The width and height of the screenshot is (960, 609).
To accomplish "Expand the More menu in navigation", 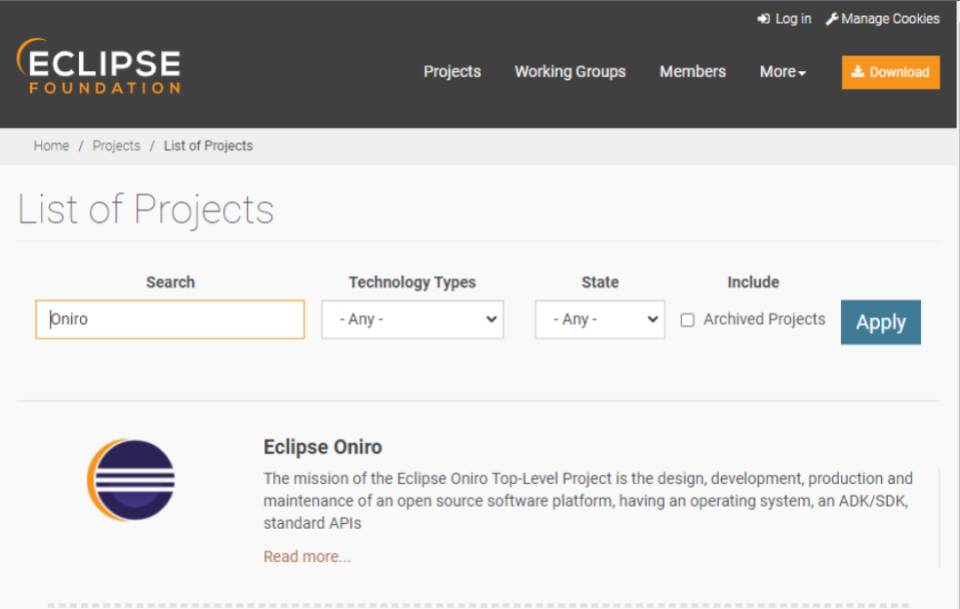I will (782, 72).
